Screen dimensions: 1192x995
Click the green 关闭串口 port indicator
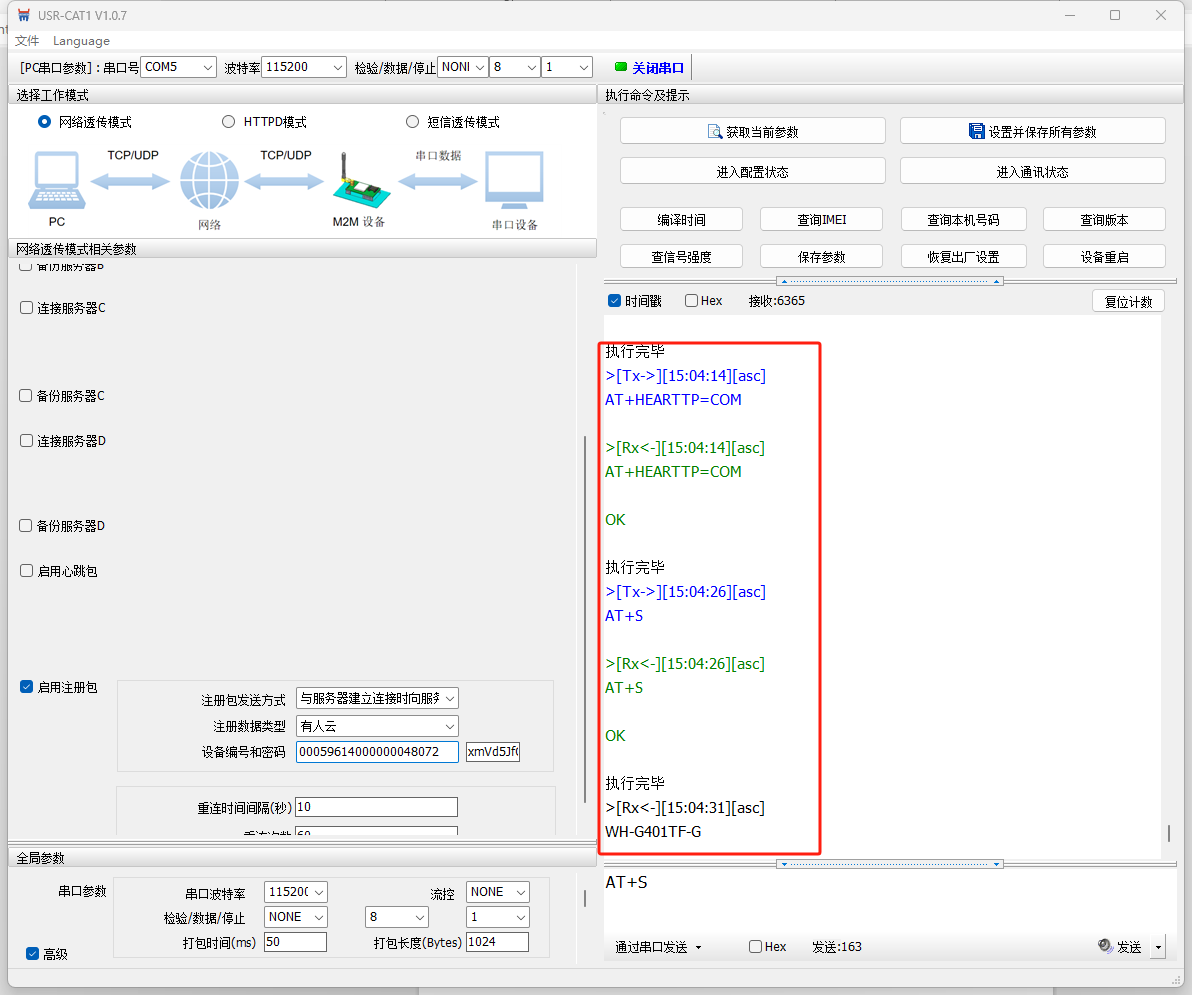click(x=621, y=67)
